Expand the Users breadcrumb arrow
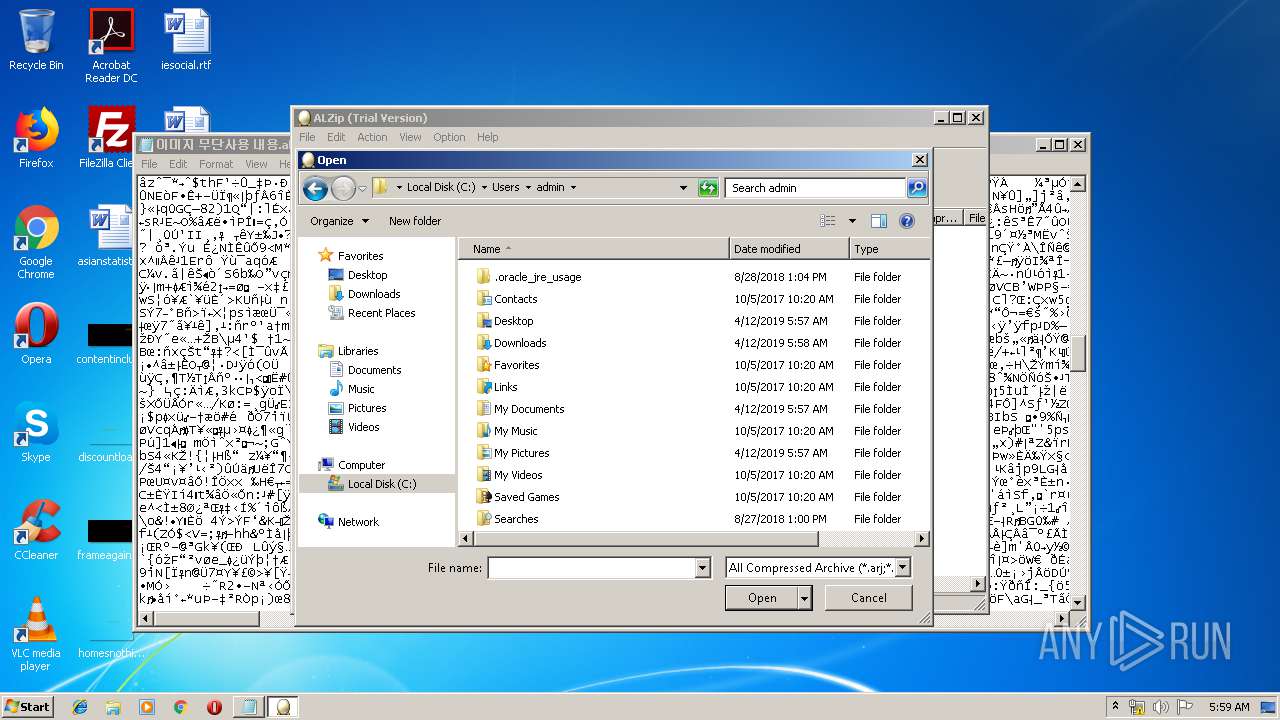Image resolution: width=1280 pixels, height=720 pixels. point(528,188)
